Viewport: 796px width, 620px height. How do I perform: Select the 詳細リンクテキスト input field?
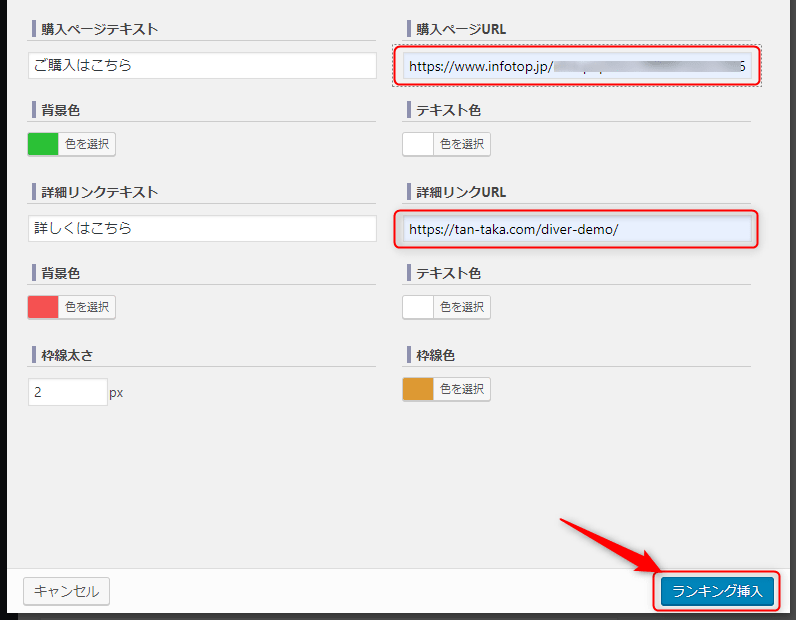[202, 229]
